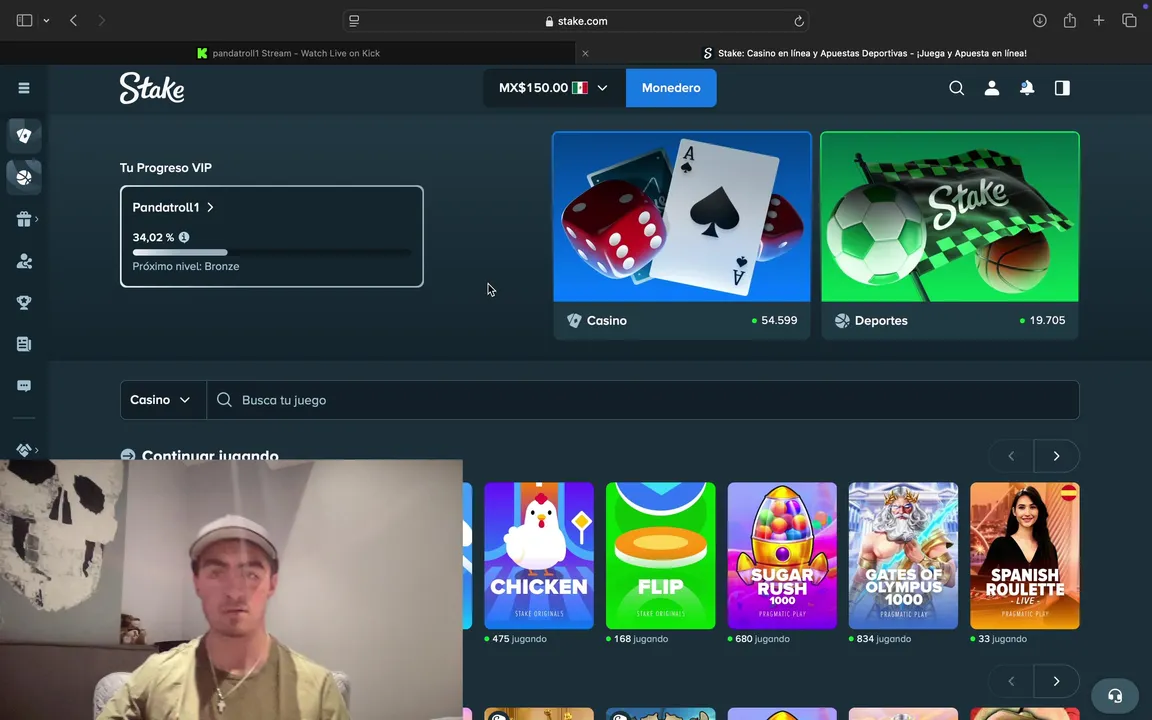
Task: Show next Continuar jugando games
Action: click(x=1056, y=456)
